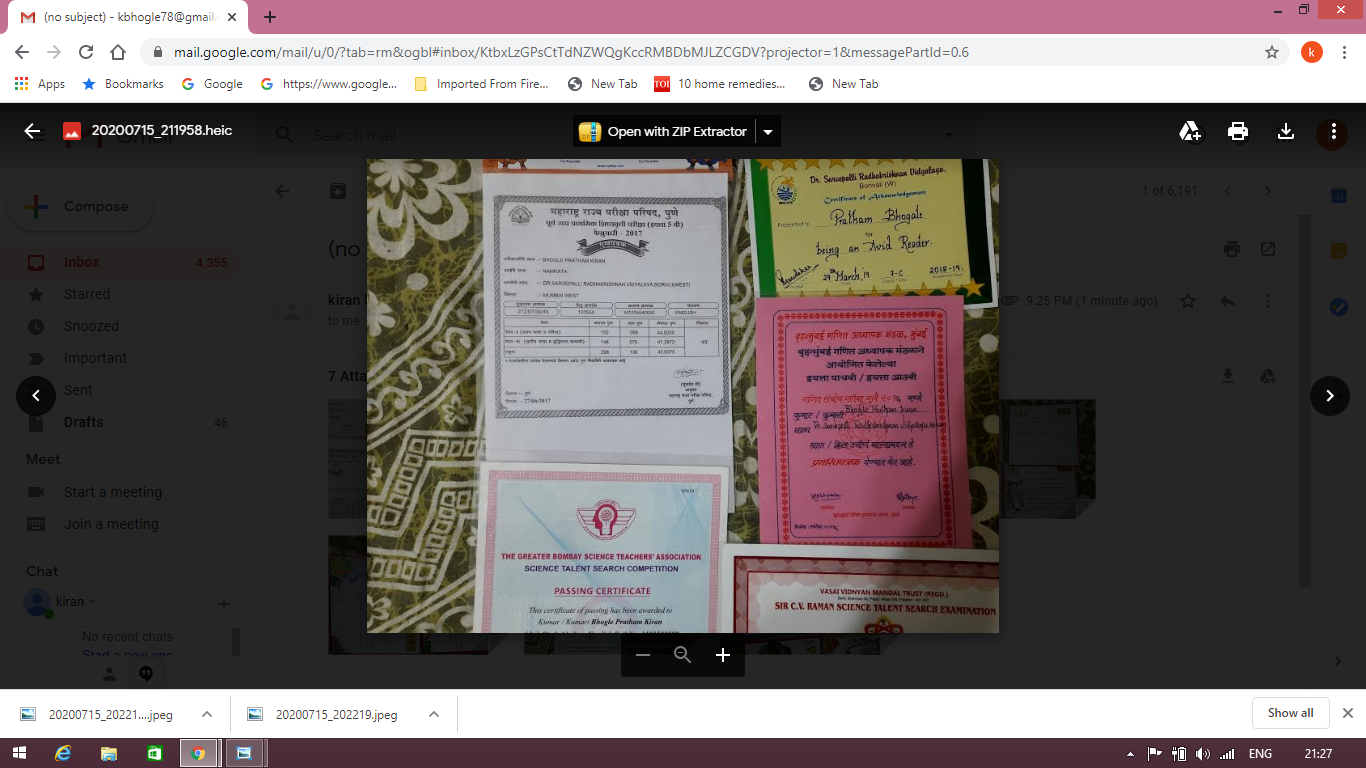Viewport: 1366px width, 768px height.
Task: Open the Drafts folder in Gmail
Action: tap(83, 422)
